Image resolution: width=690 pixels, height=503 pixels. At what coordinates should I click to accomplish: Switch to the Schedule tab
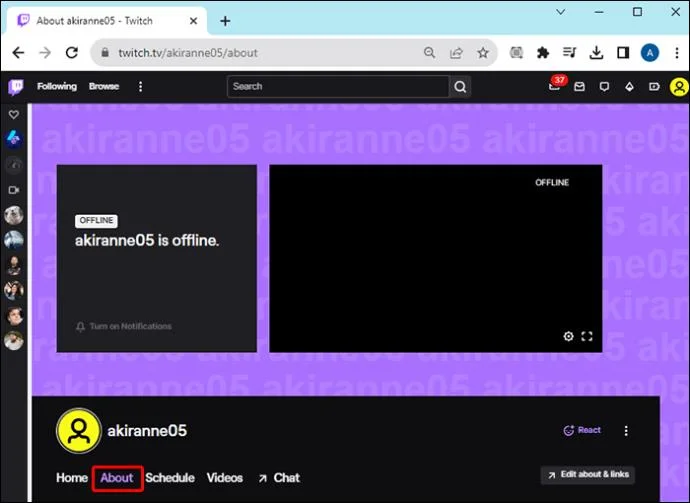click(170, 478)
